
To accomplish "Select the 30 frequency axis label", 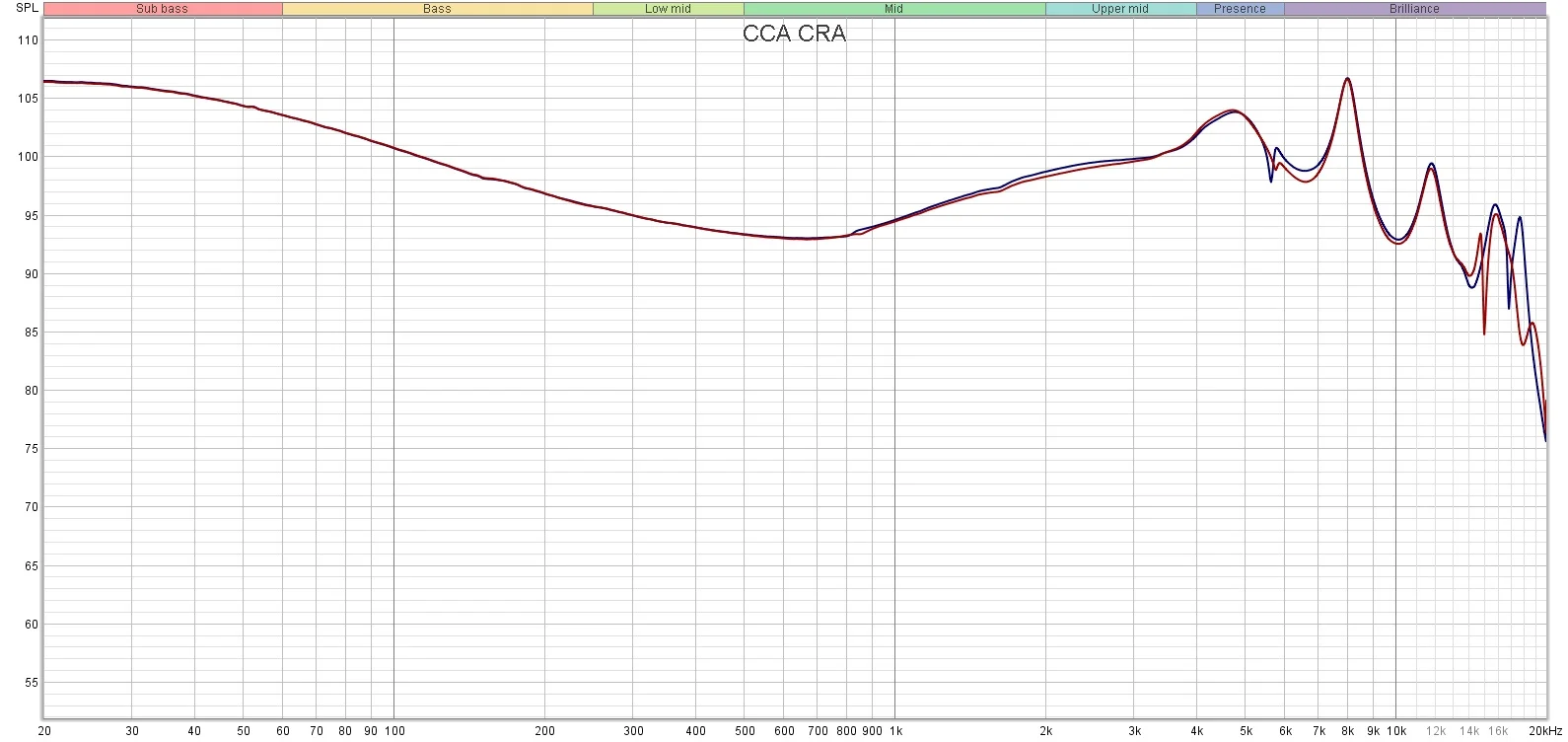I will pos(132,731).
